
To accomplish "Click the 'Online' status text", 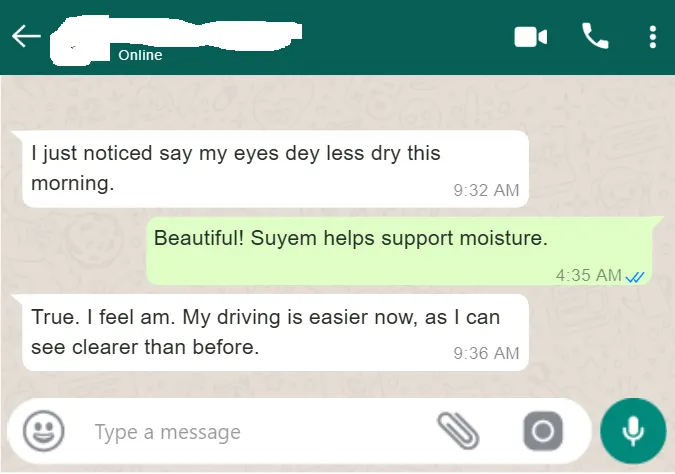I will pos(140,55).
